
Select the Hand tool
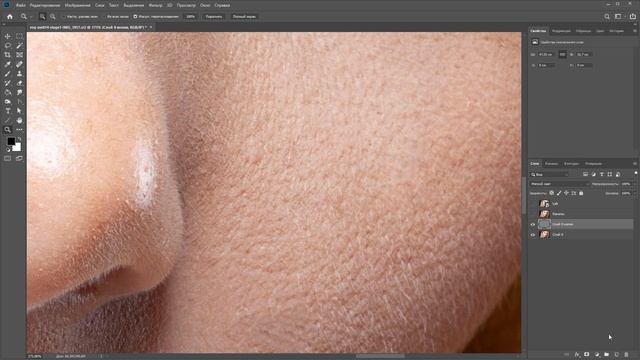tap(19, 120)
